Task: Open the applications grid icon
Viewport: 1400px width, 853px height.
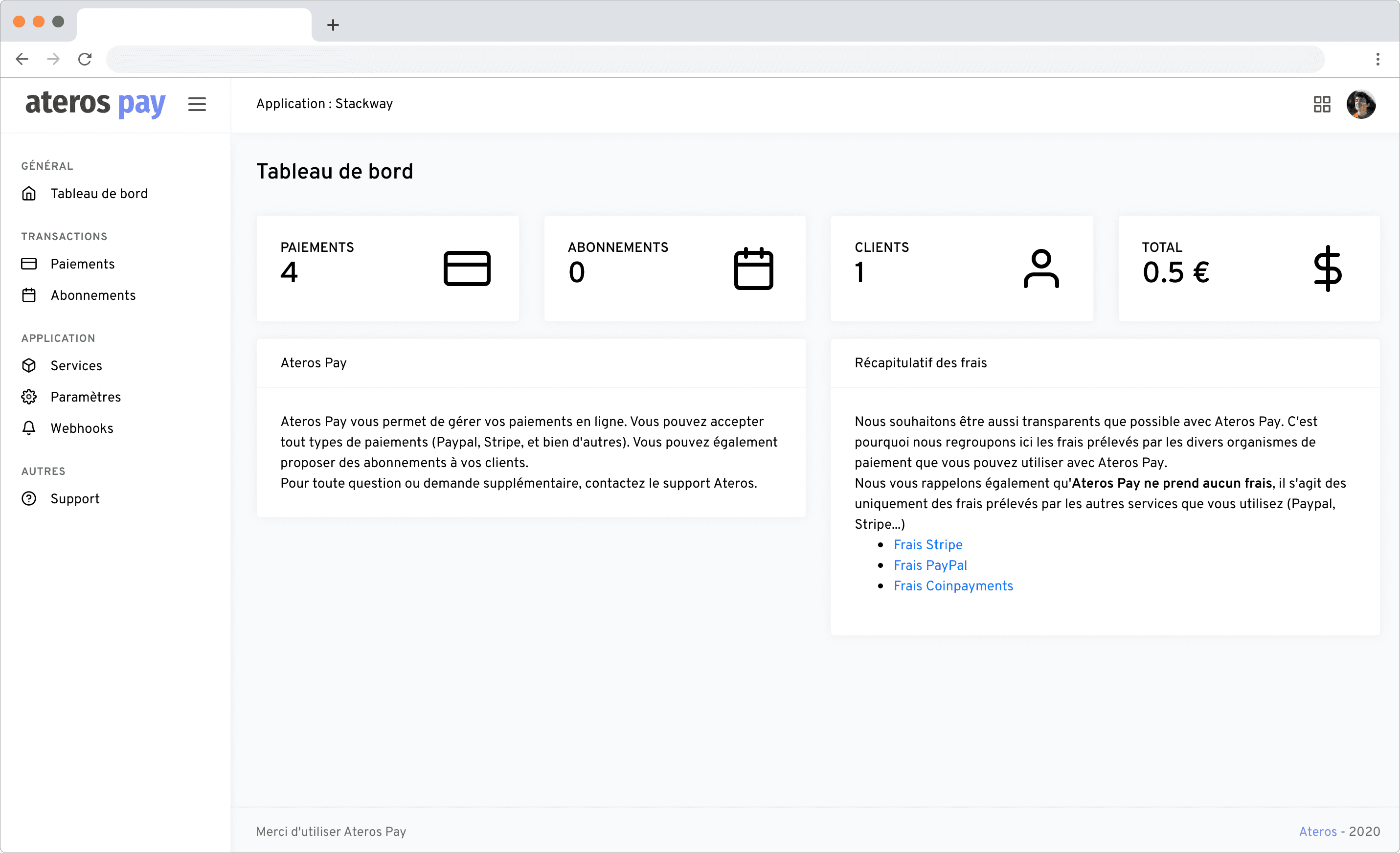Action: point(1322,104)
